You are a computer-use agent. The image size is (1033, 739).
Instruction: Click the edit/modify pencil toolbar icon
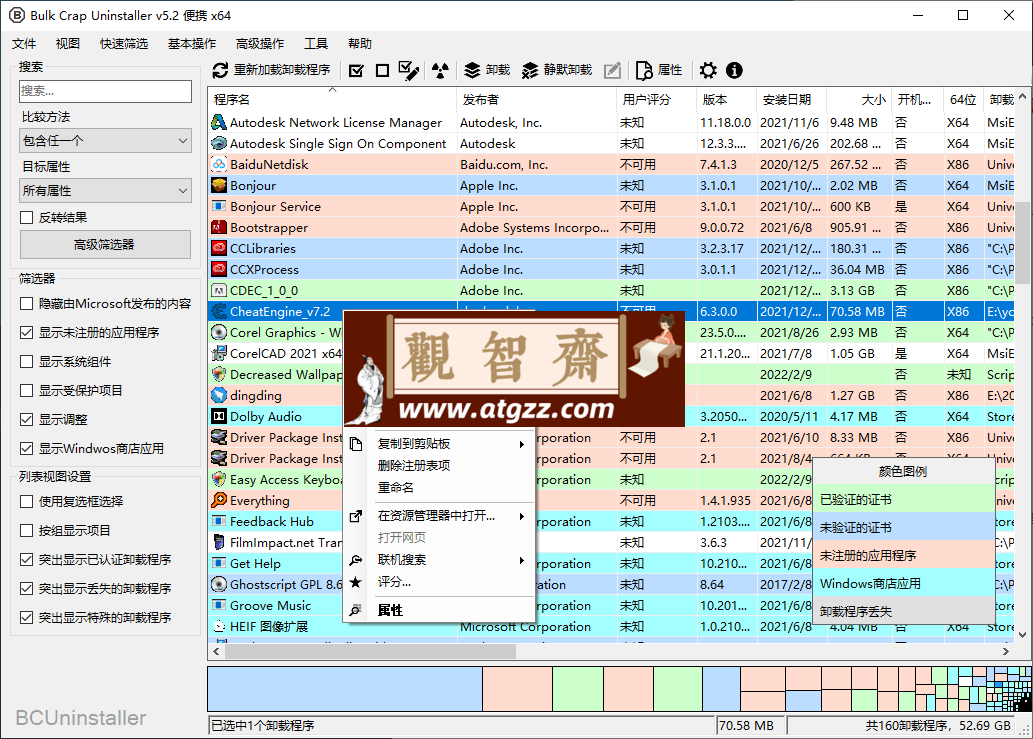click(613, 70)
